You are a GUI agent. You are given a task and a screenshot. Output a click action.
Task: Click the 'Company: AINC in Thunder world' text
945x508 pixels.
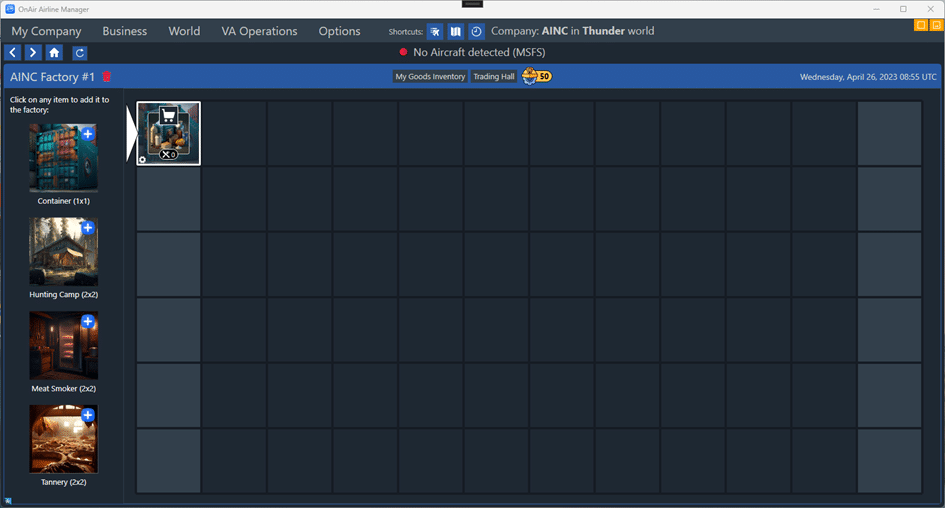573,31
